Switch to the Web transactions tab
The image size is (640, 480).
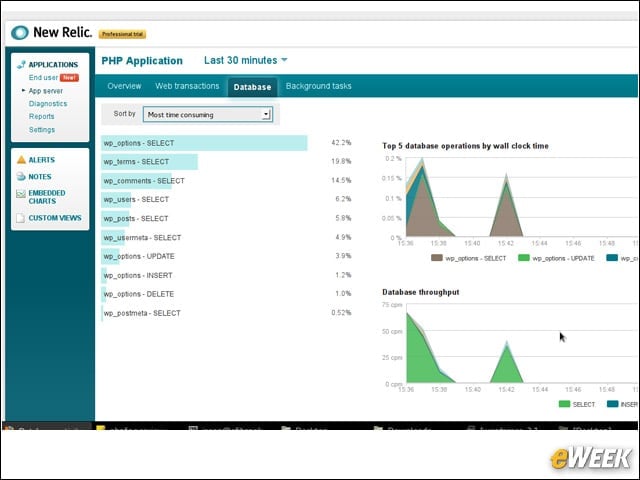click(187, 86)
